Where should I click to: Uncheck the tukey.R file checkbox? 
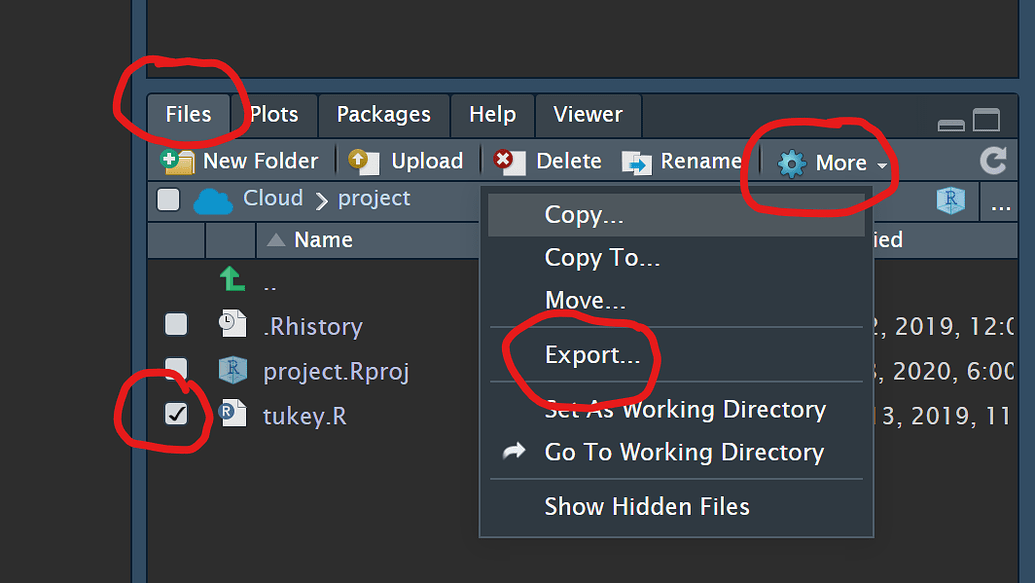pos(176,415)
